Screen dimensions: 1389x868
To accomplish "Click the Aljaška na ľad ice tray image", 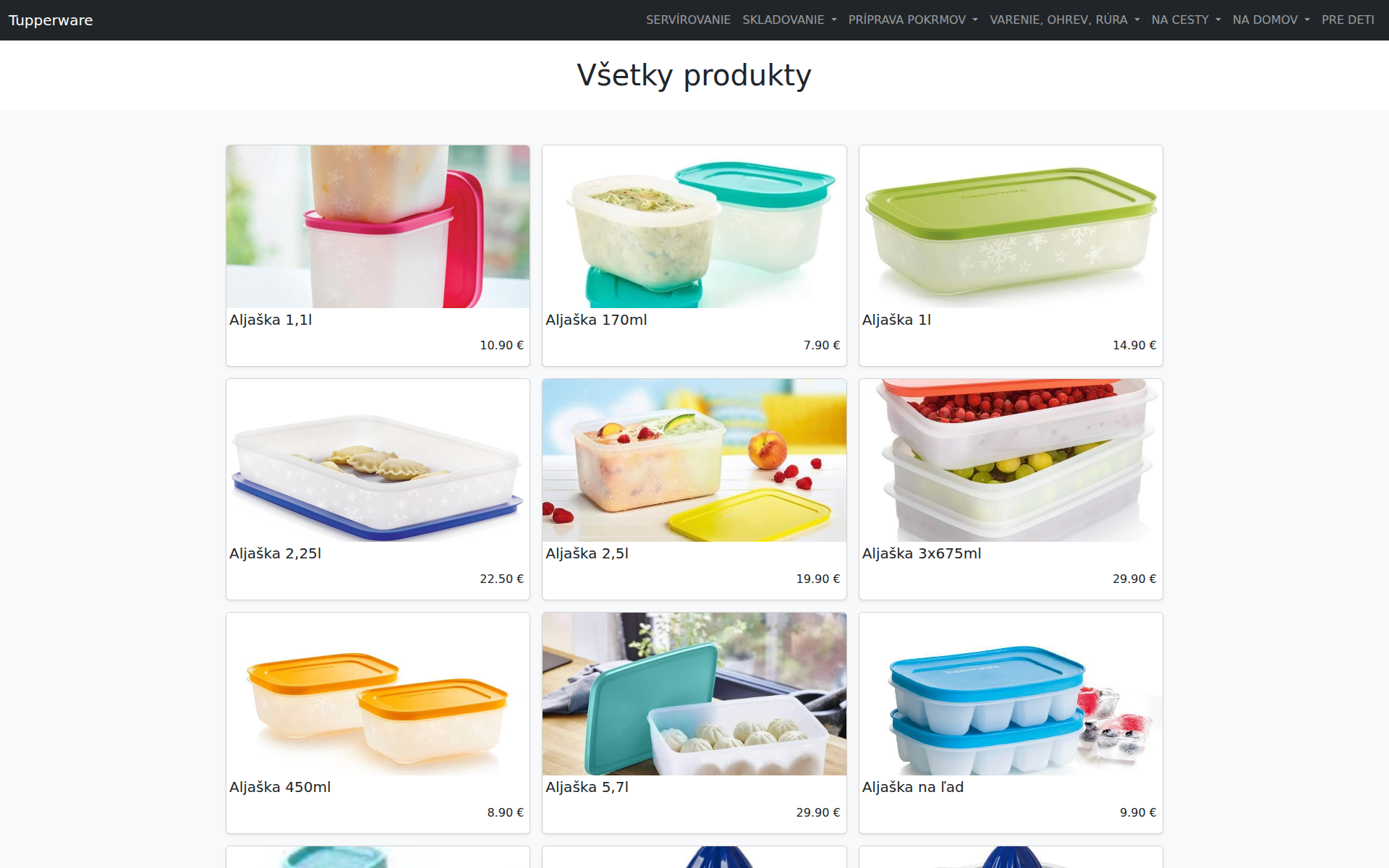I will (1011, 694).
